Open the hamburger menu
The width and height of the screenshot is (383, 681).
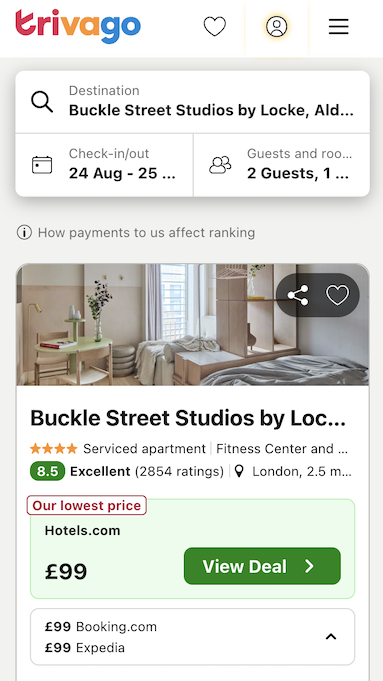tap(339, 26)
